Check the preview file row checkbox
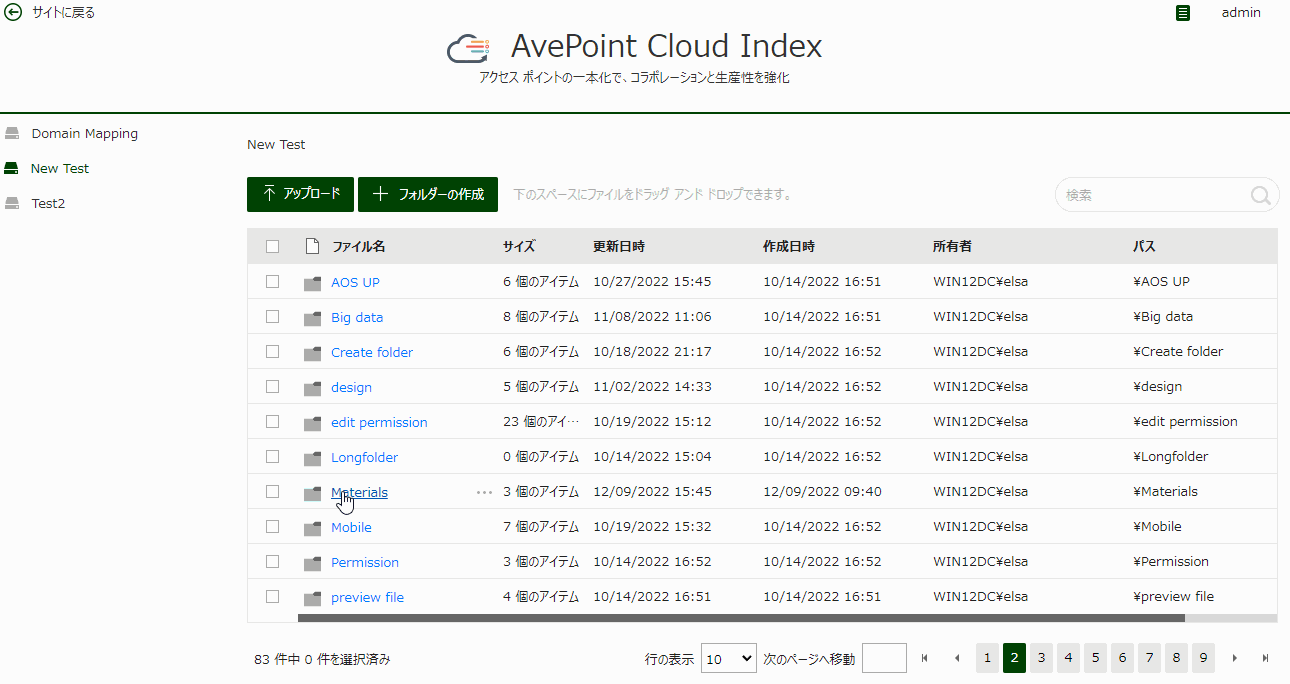This screenshot has width=1290, height=684. point(272,596)
